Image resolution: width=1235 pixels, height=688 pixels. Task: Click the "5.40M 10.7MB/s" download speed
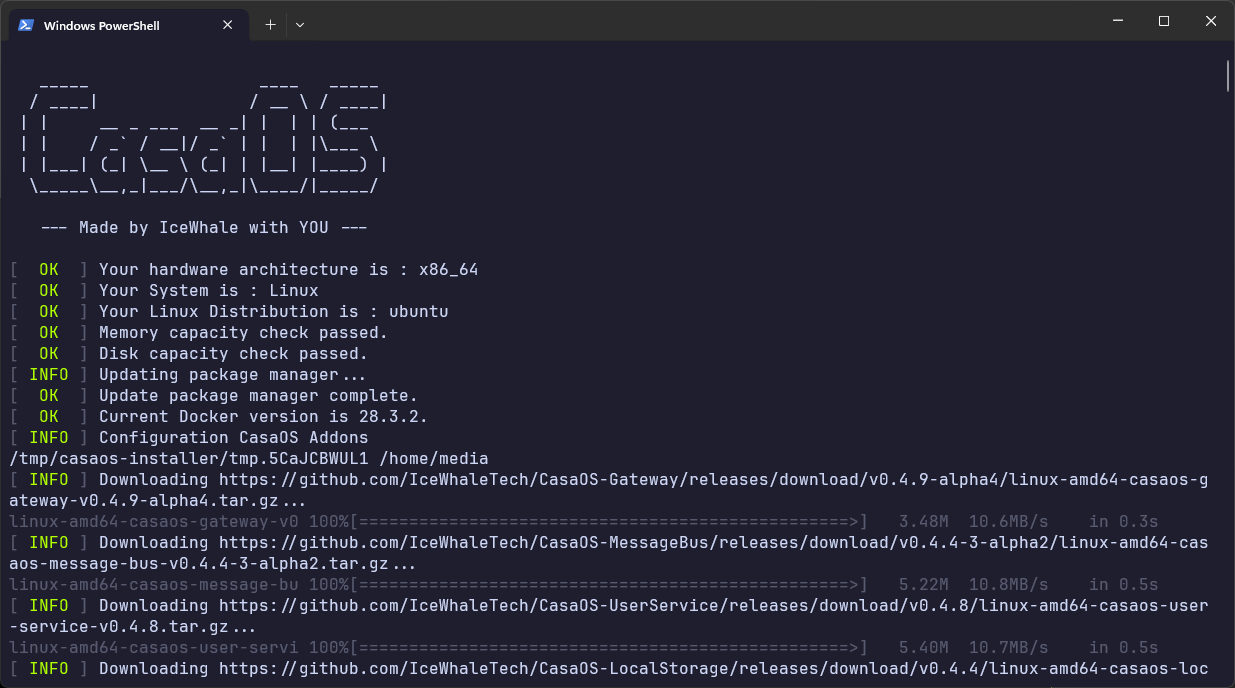coord(973,648)
